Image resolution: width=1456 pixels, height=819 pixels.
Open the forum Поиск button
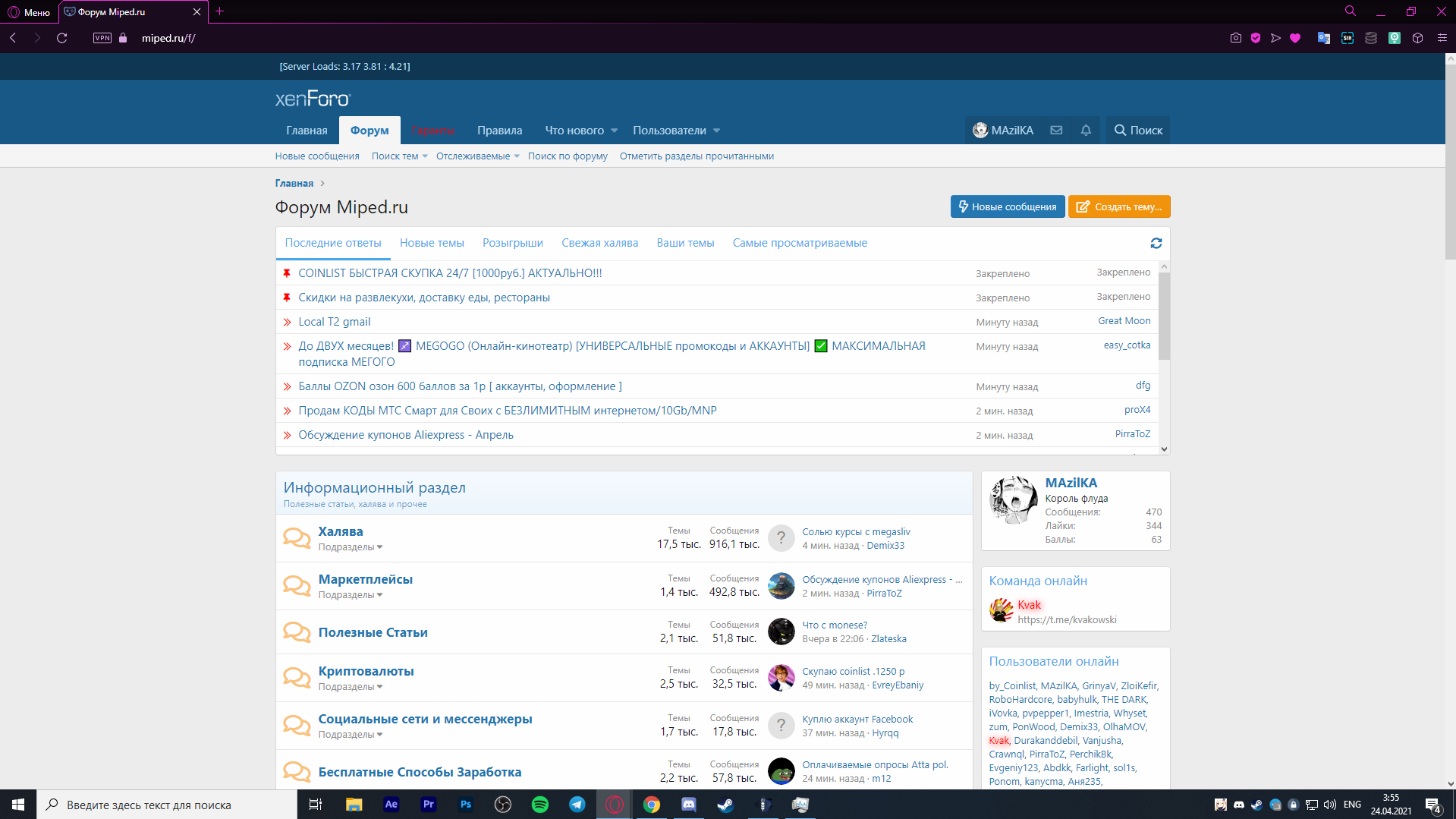(x=1138, y=131)
